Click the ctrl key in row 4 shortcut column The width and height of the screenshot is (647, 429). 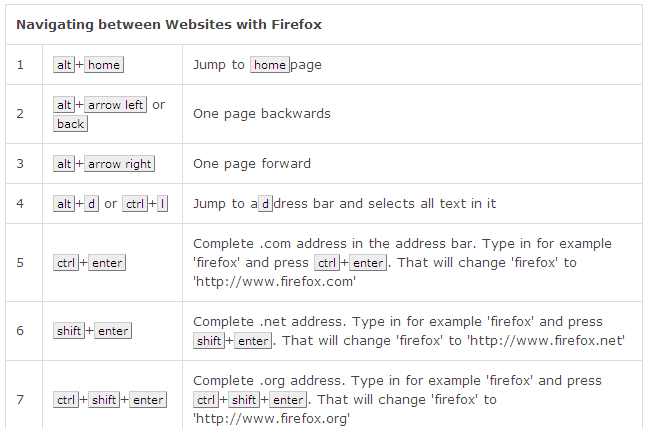click(134, 204)
